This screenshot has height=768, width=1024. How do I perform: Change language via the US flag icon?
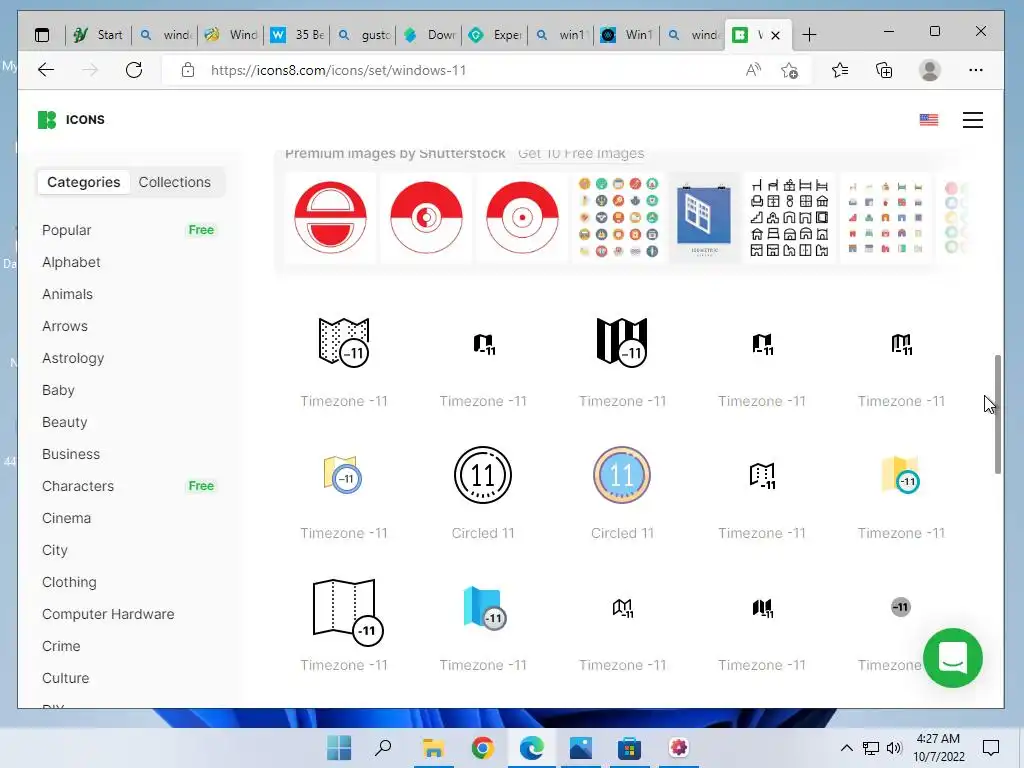[929, 120]
